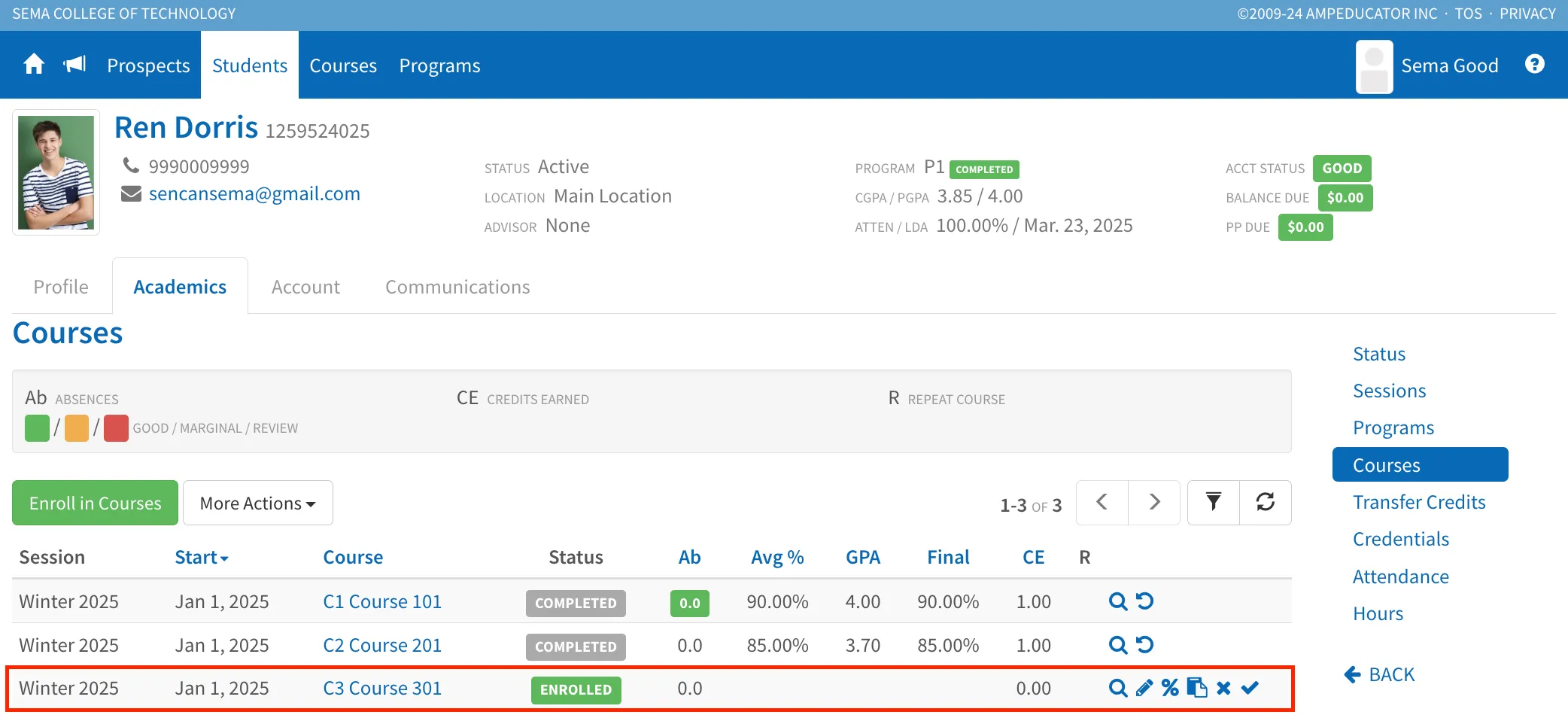View C2 Course 201 details magnifier

(x=1118, y=645)
